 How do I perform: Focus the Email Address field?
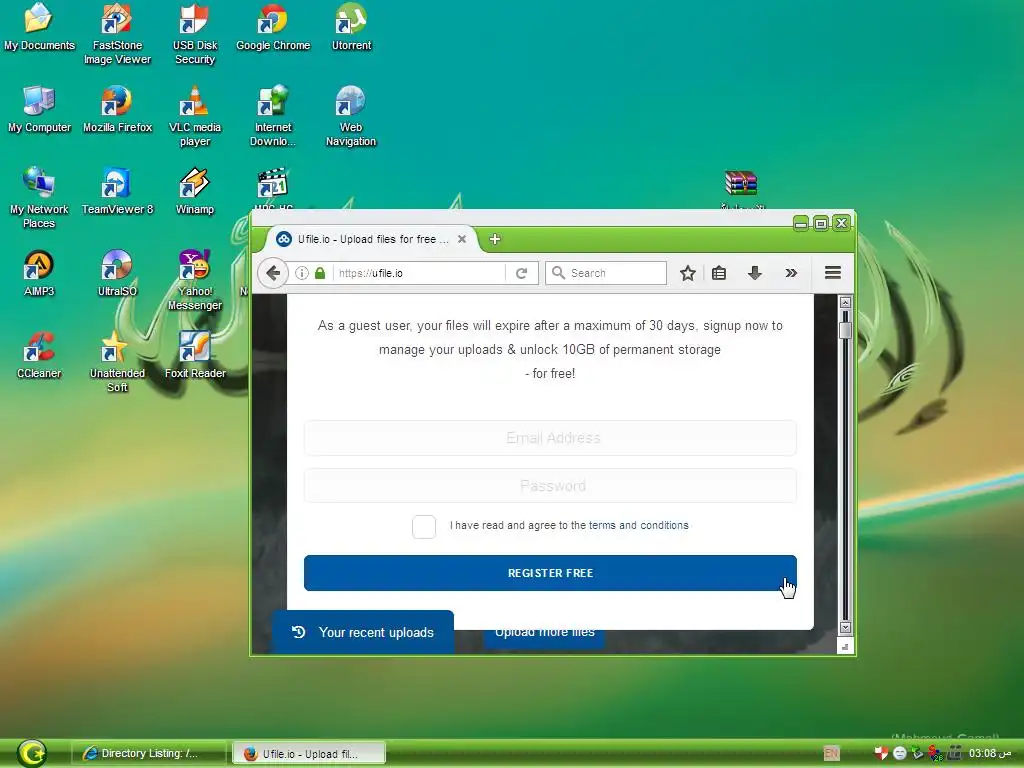(x=550, y=438)
